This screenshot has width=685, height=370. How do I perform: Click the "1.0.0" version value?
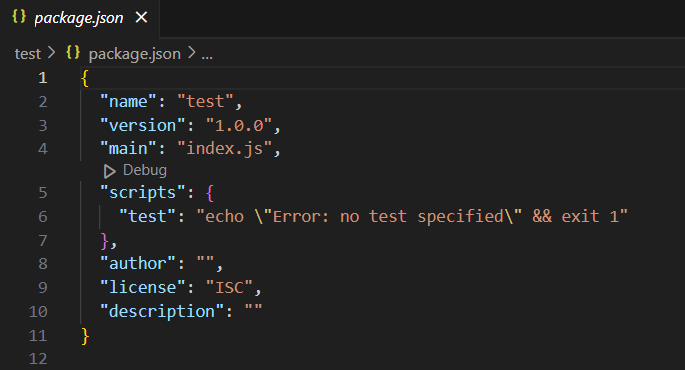(239, 125)
